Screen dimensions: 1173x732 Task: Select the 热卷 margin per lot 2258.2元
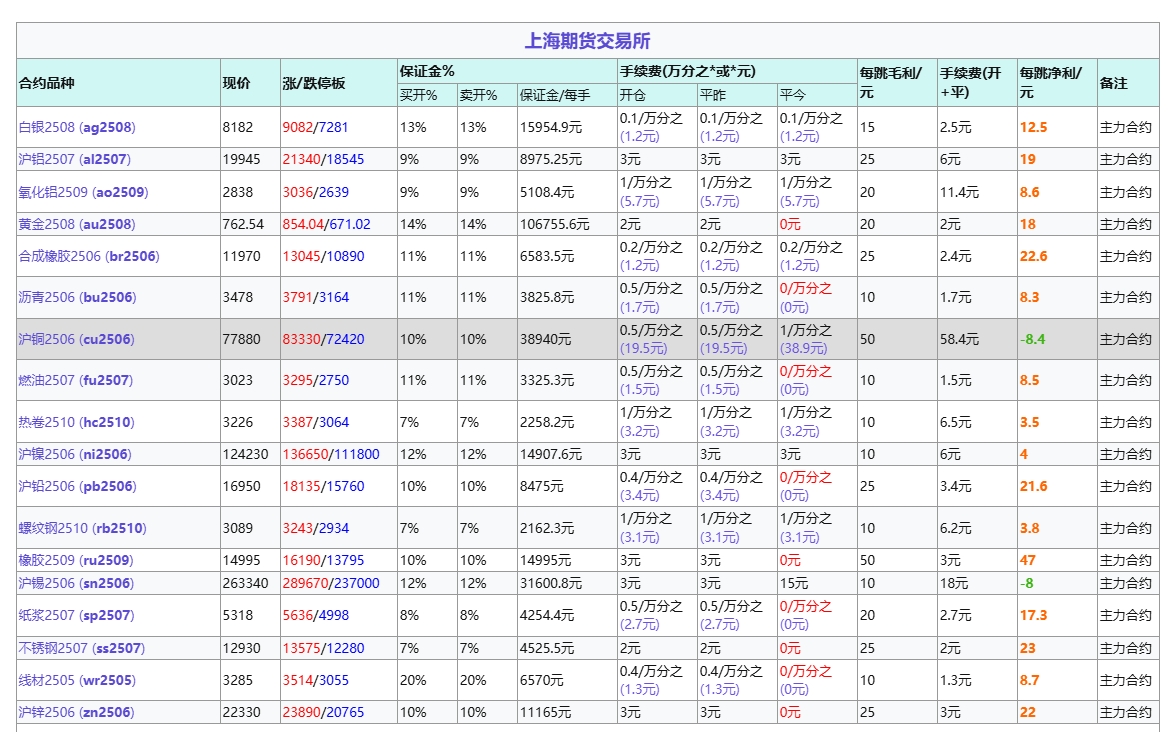coord(547,423)
